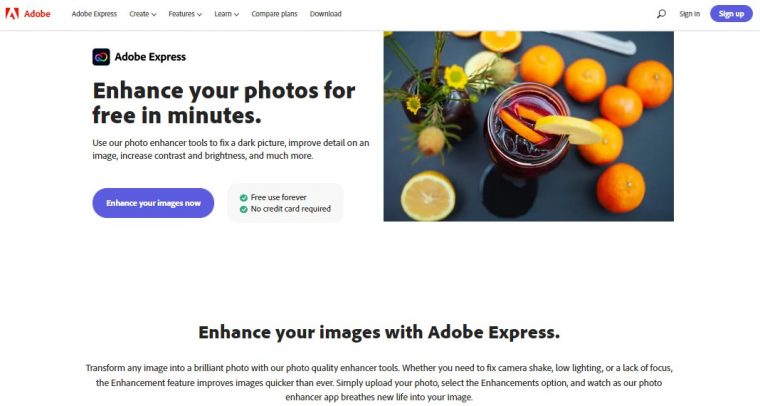Open the search magnifier icon
The width and height of the screenshot is (760, 406).
point(661,14)
